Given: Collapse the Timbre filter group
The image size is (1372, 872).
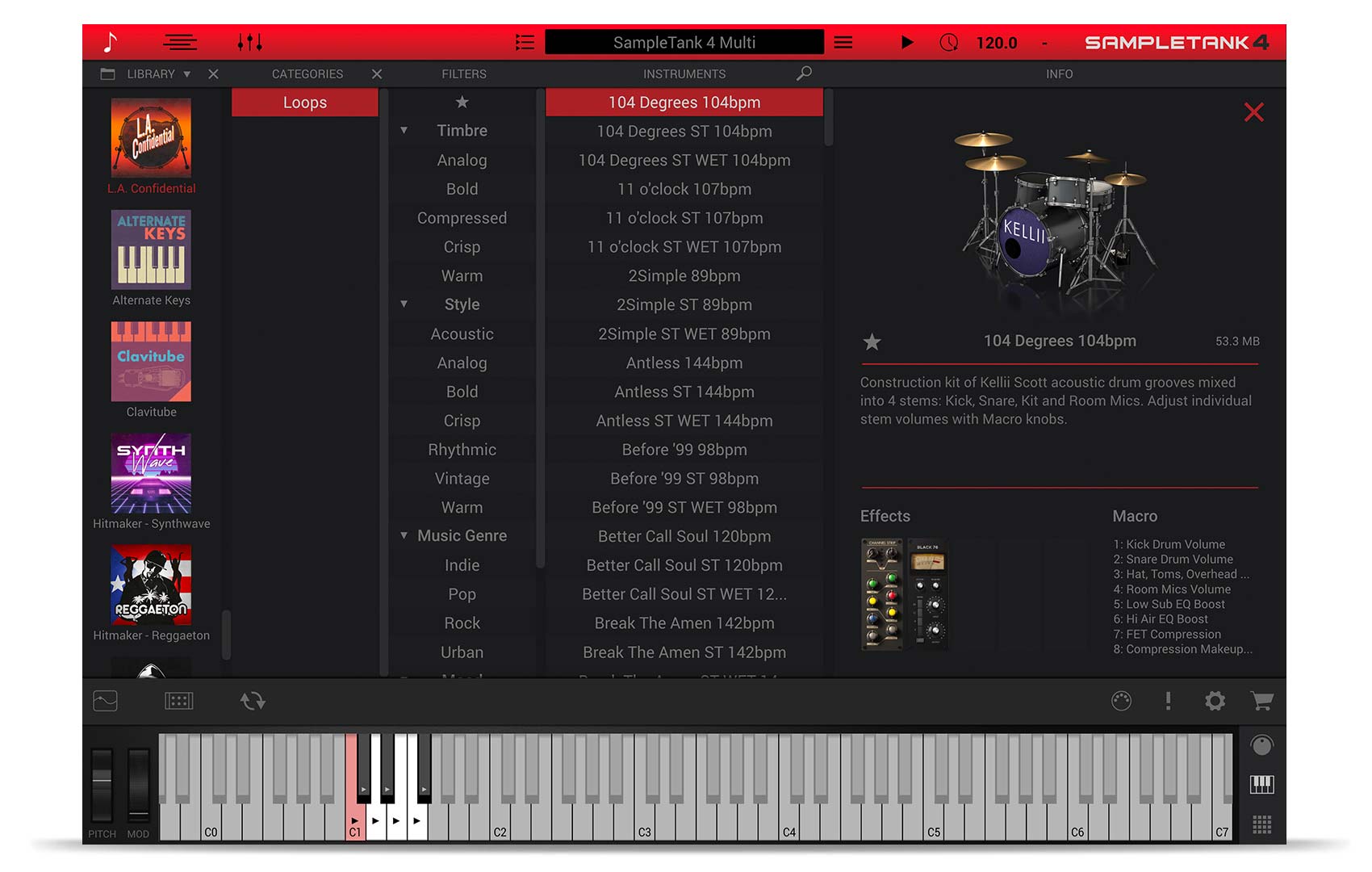Looking at the screenshot, I should [x=404, y=131].
